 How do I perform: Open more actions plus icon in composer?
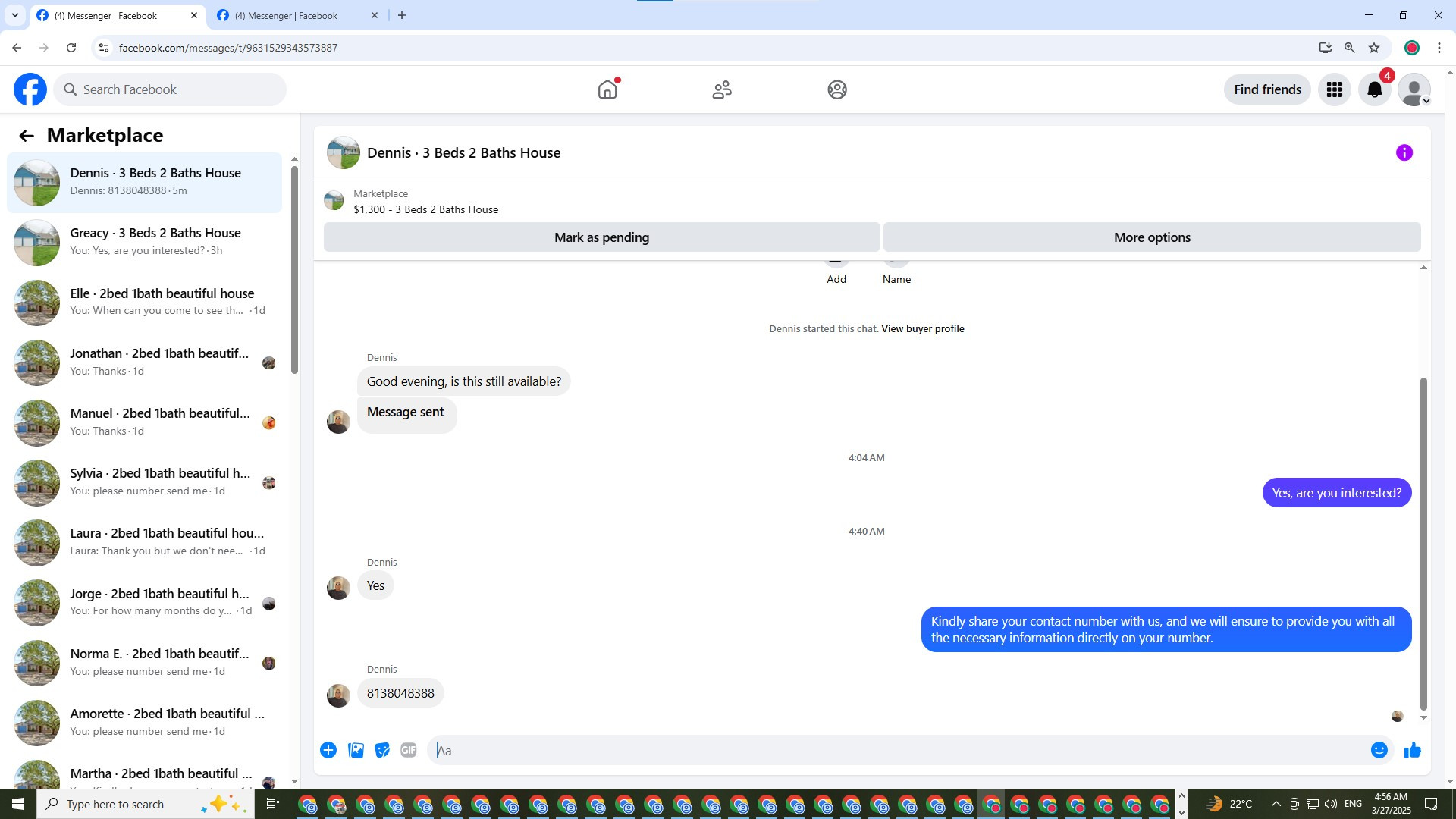[328, 750]
